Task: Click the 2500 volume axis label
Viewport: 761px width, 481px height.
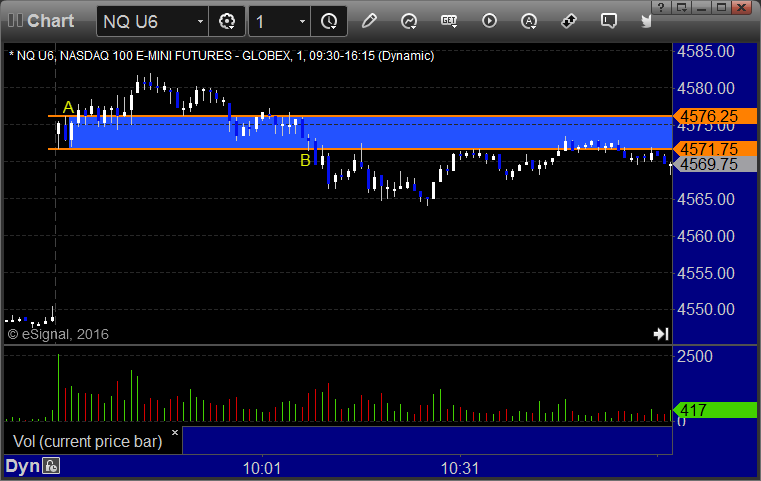Action: tap(695, 356)
